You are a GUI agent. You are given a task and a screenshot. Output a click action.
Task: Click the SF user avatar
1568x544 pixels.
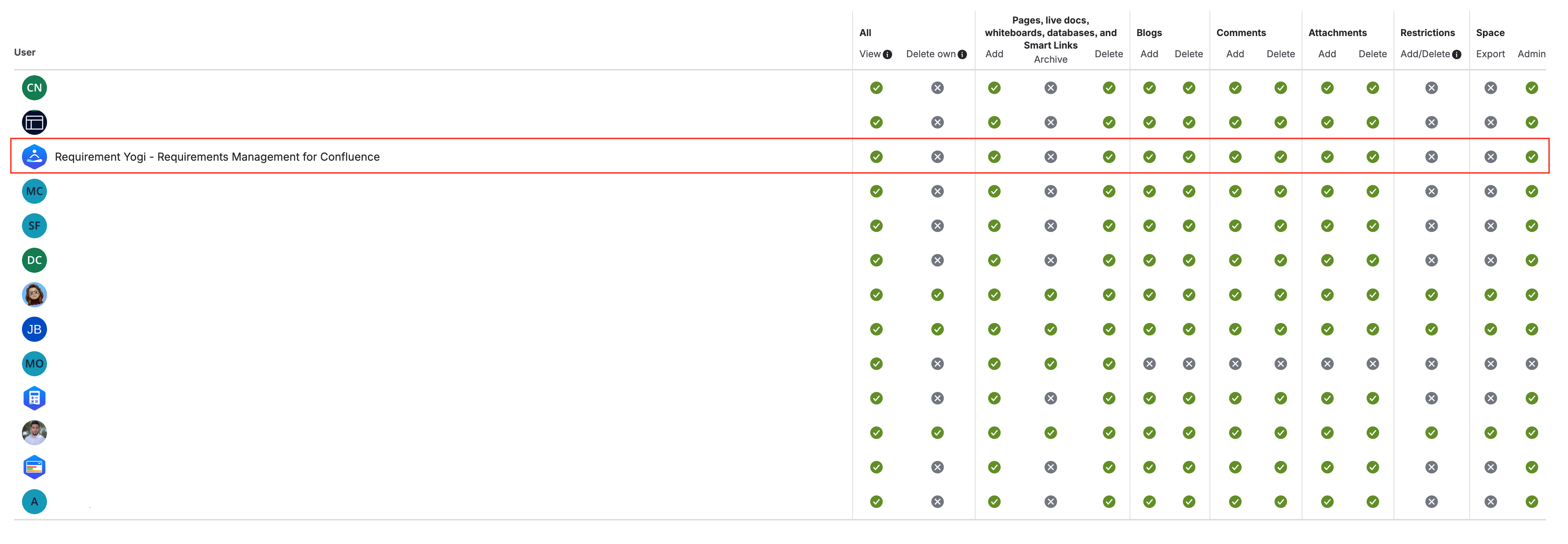(34, 225)
